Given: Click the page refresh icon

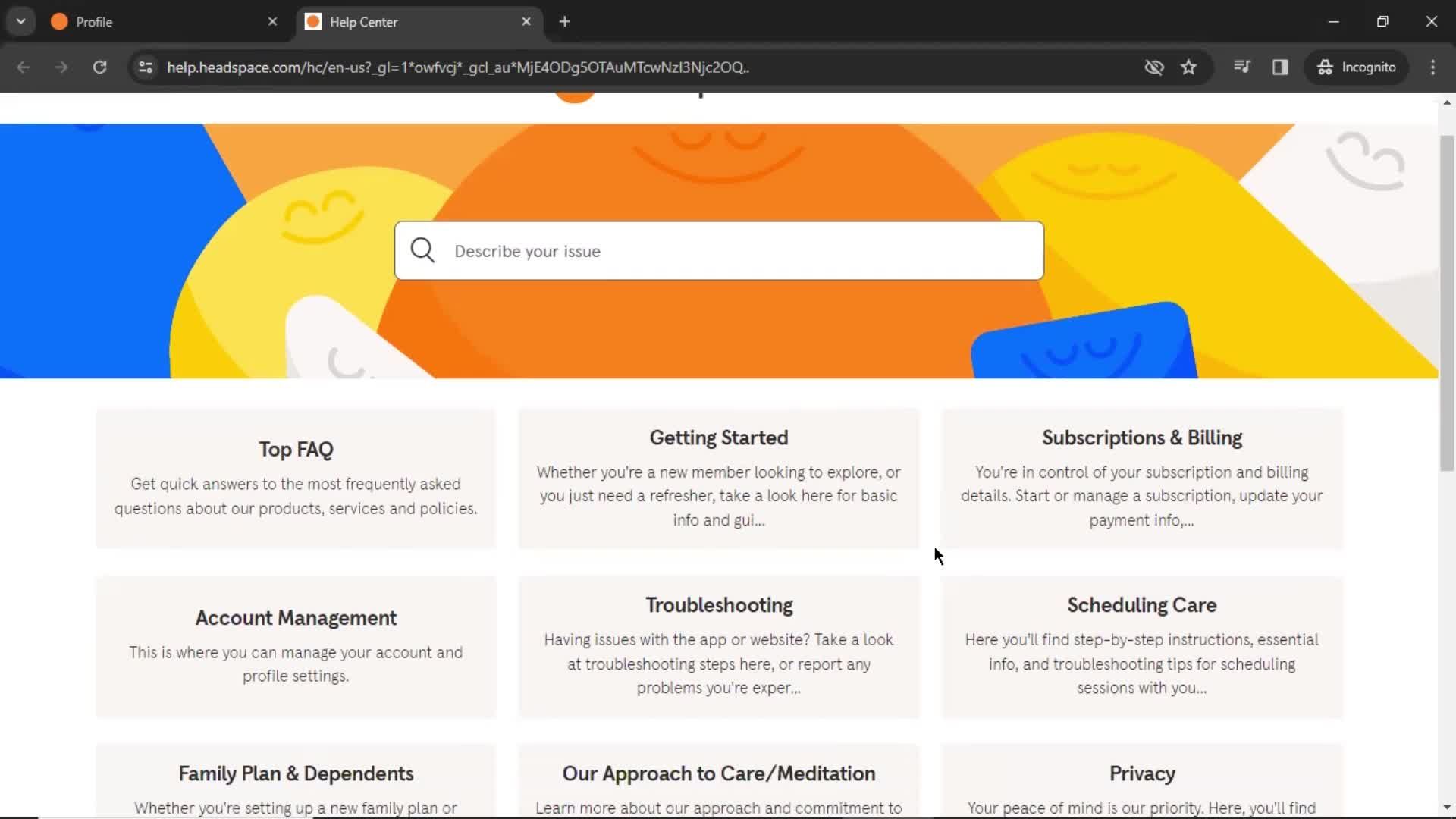Looking at the screenshot, I should pyautogui.click(x=99, y=67).
